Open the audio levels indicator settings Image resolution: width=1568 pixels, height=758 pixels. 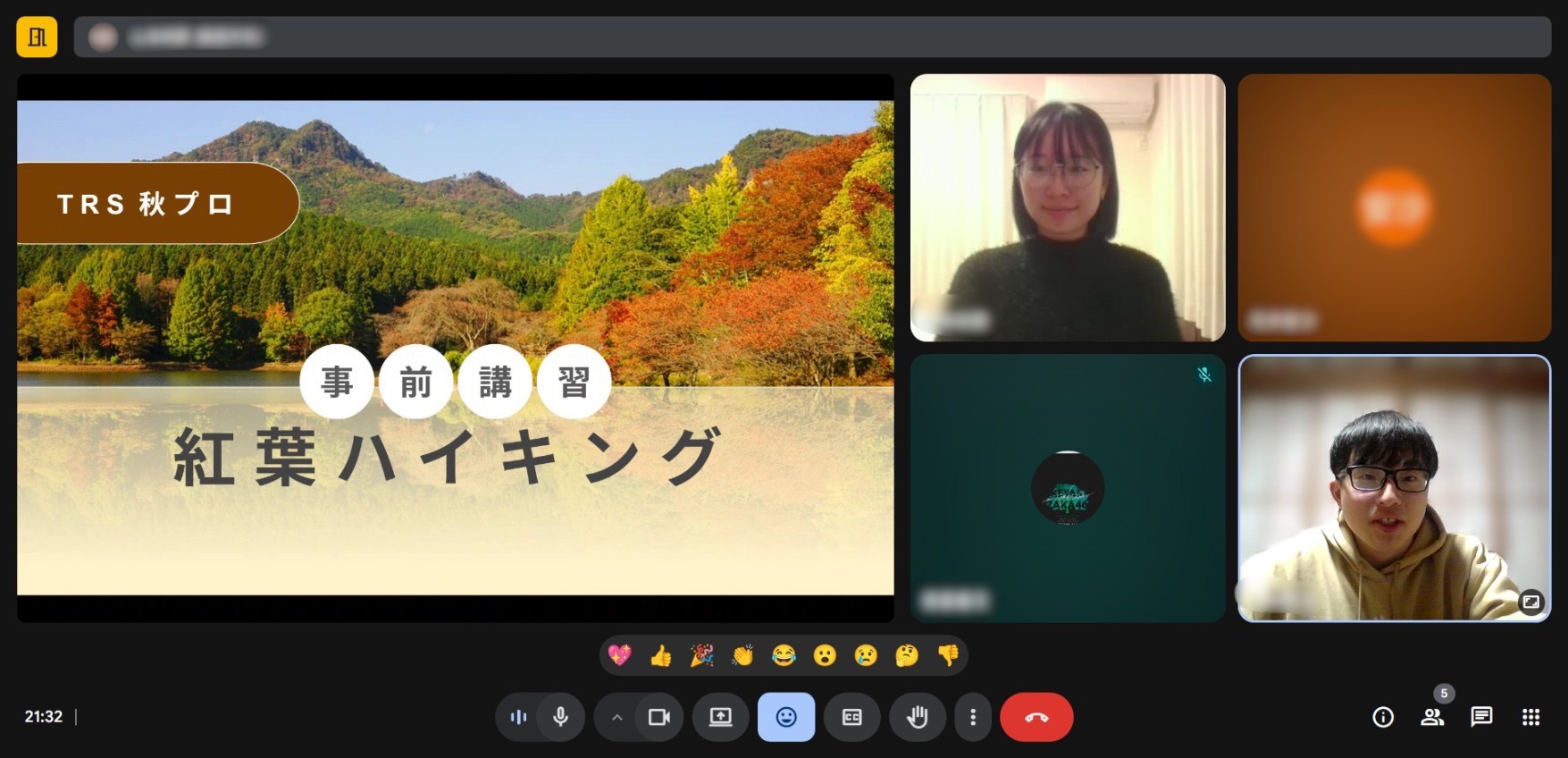pos(518,717)
